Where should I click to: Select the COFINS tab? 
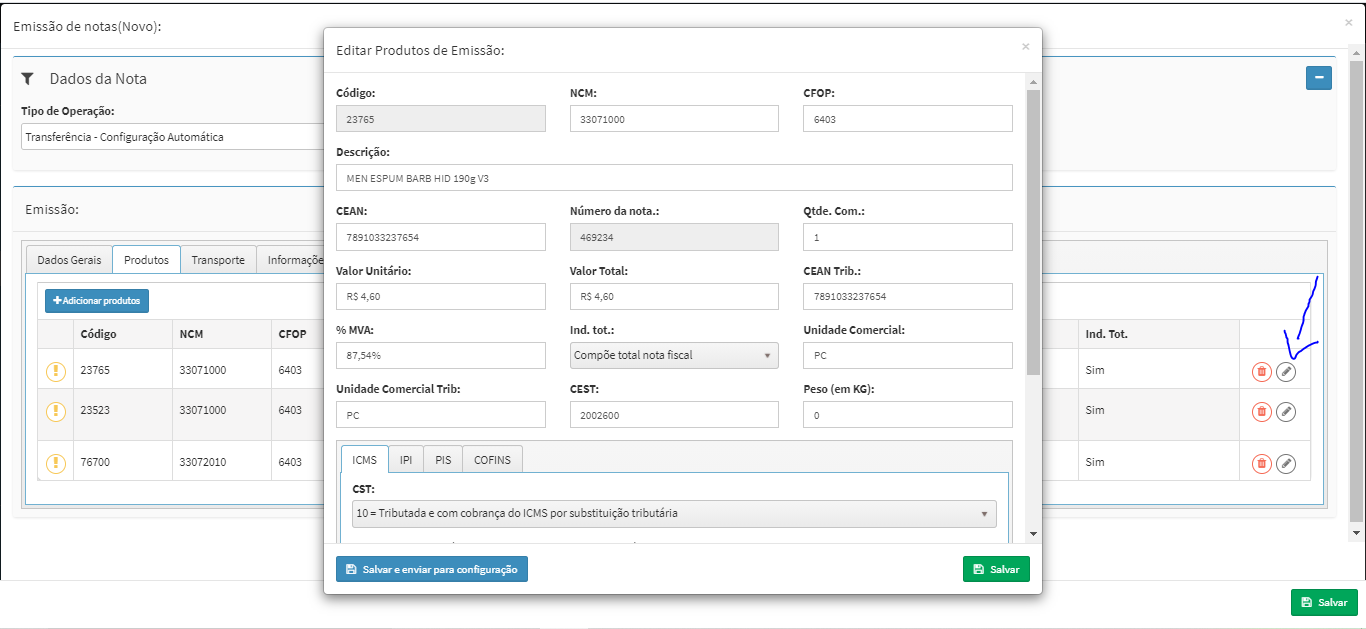pos(491,458)
